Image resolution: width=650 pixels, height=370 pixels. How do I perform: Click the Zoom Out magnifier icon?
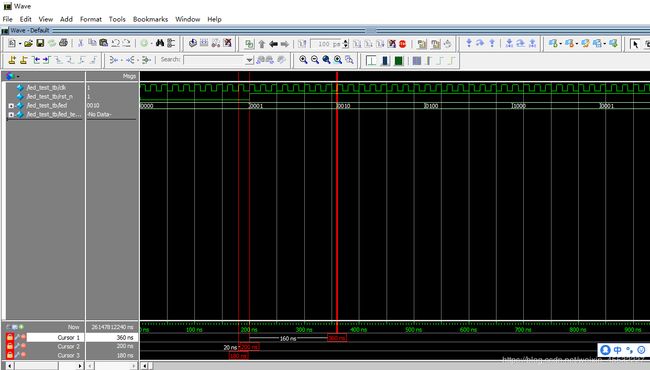tap(315, 60)
